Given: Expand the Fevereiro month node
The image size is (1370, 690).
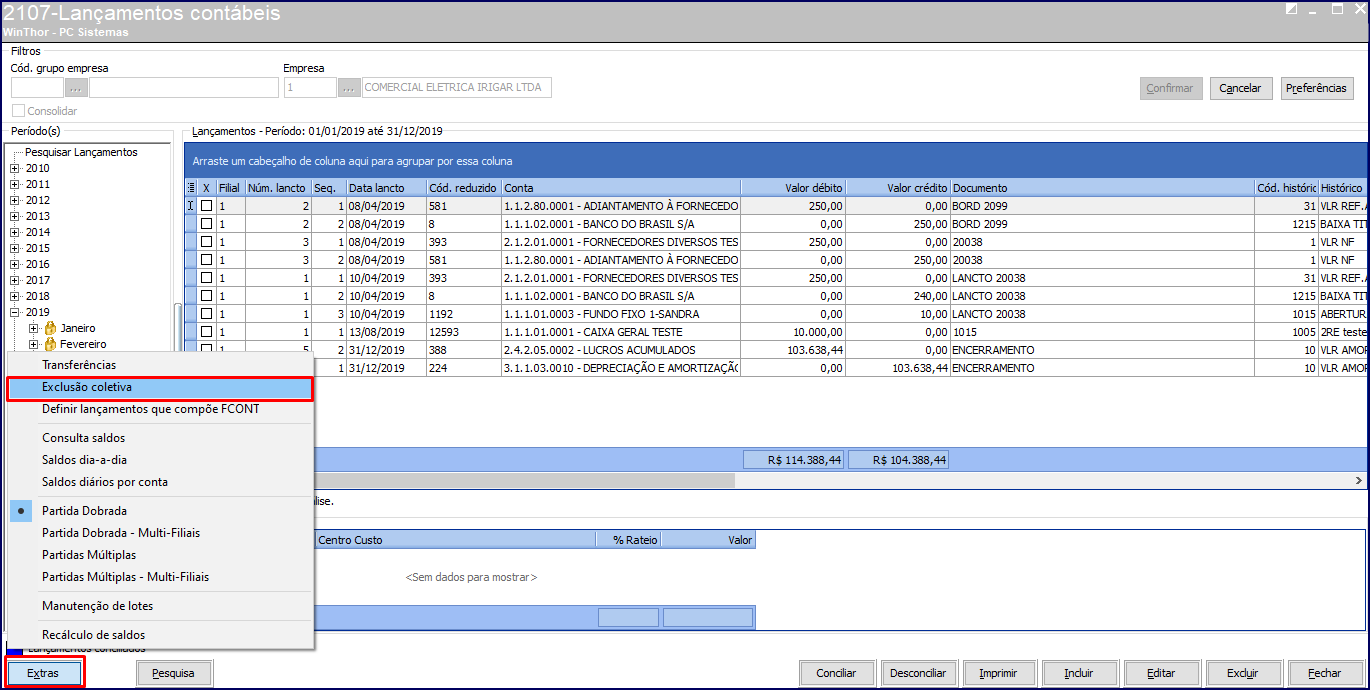Looking at the screenshot, I should [x=33, y=344].
